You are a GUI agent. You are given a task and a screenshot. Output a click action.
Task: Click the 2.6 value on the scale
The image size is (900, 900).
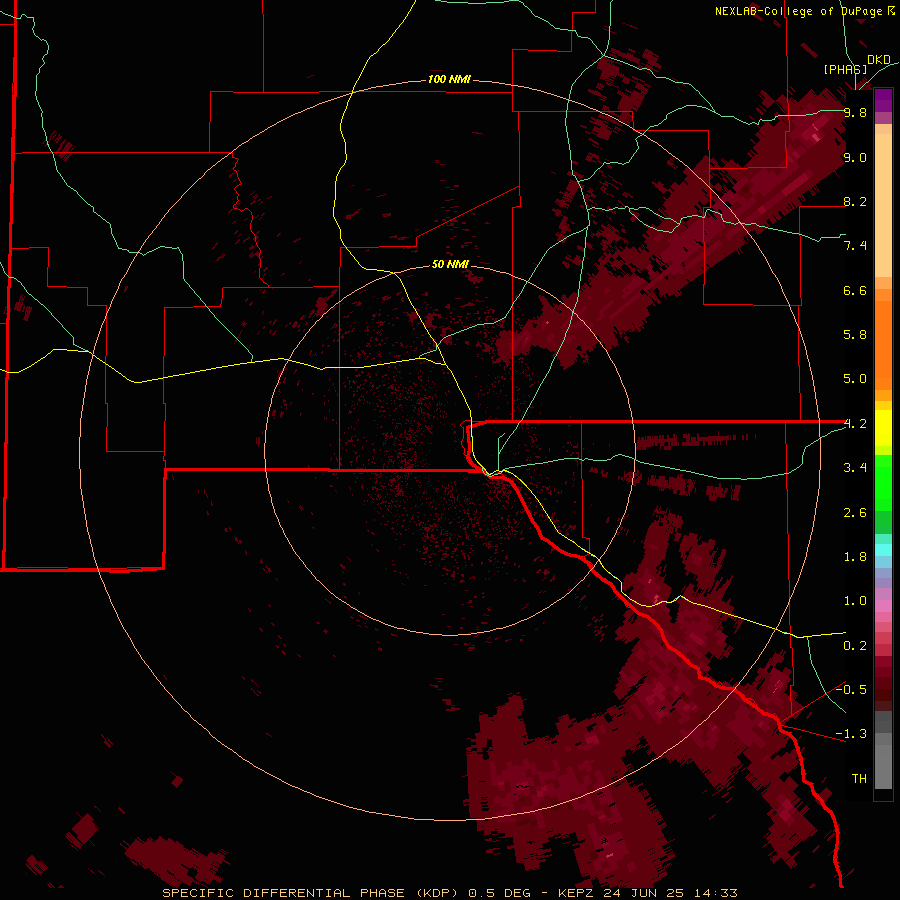(x=855, y=513)
